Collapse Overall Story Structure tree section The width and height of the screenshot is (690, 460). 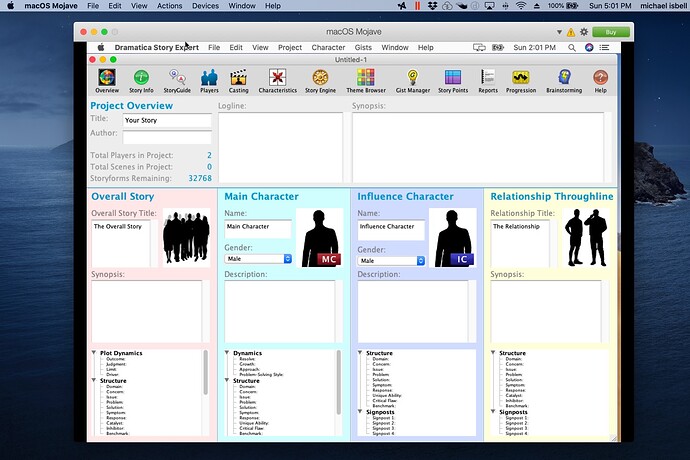coord(94,380)
